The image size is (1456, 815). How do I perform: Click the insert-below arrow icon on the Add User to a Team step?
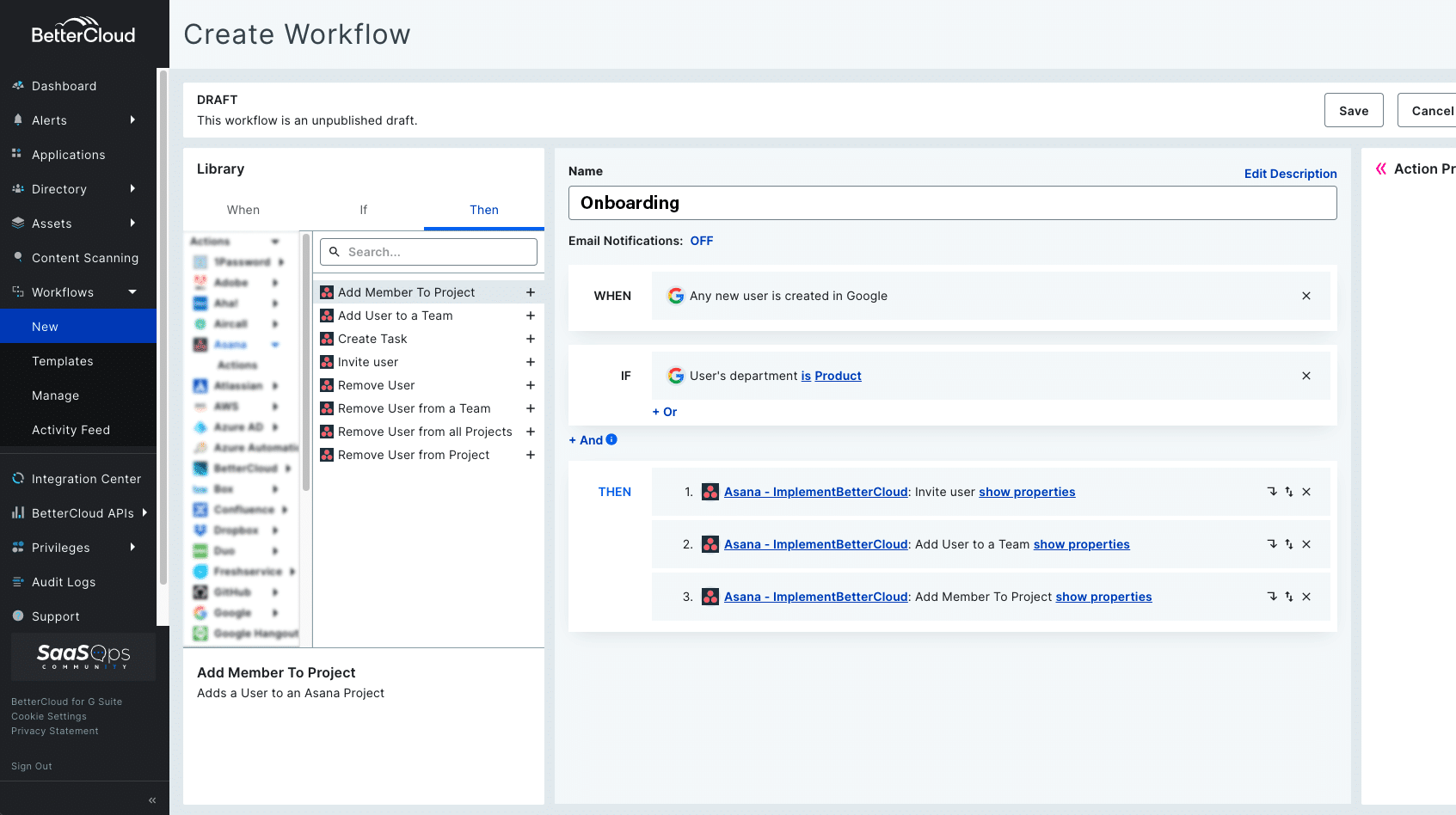(x=1272, y=544)
